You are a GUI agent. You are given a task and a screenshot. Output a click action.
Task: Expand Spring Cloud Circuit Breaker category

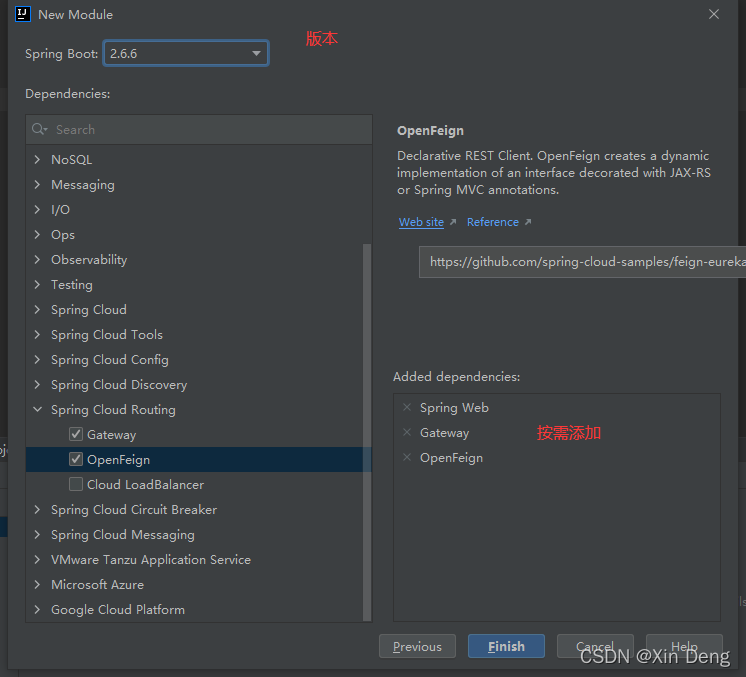(38, 510)
